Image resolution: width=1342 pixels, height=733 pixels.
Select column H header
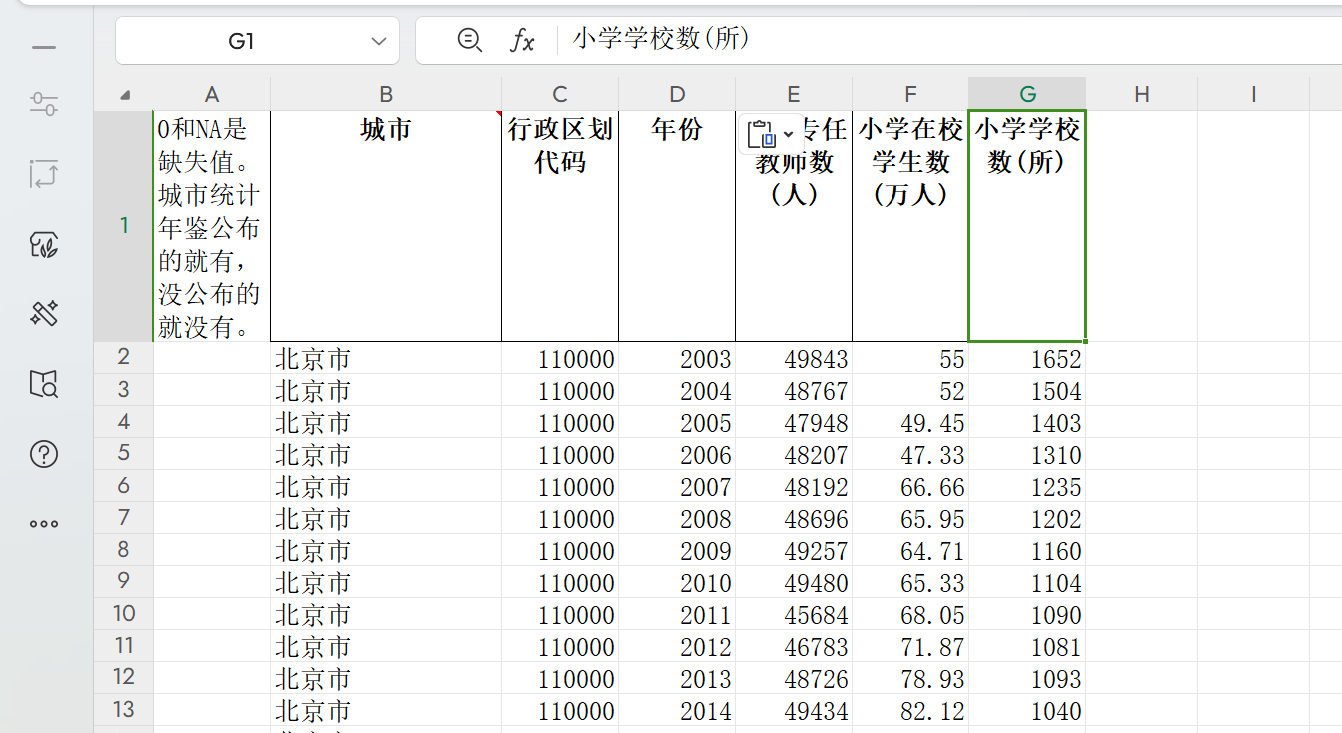tap(1141, 94)
